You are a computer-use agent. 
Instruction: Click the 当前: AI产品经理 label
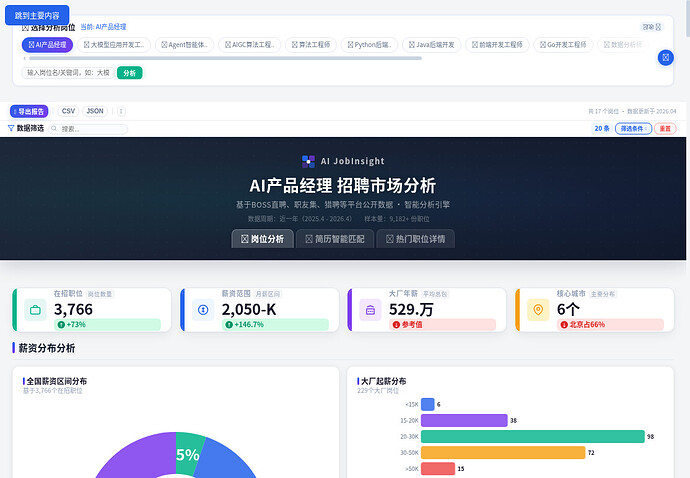point(103,27)
